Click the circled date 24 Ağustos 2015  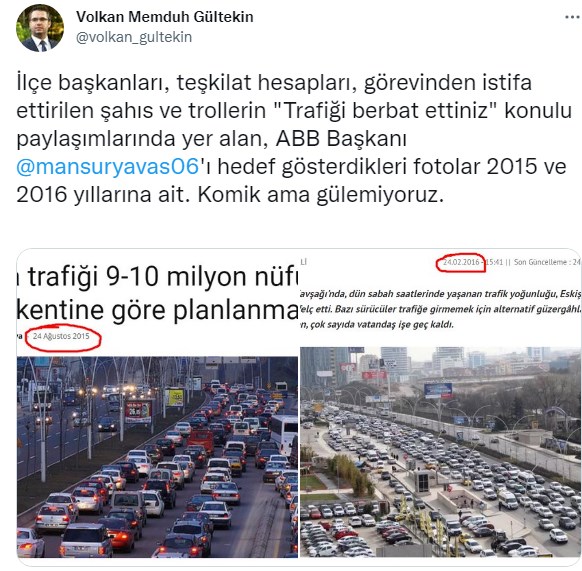[x=61, y=336]
